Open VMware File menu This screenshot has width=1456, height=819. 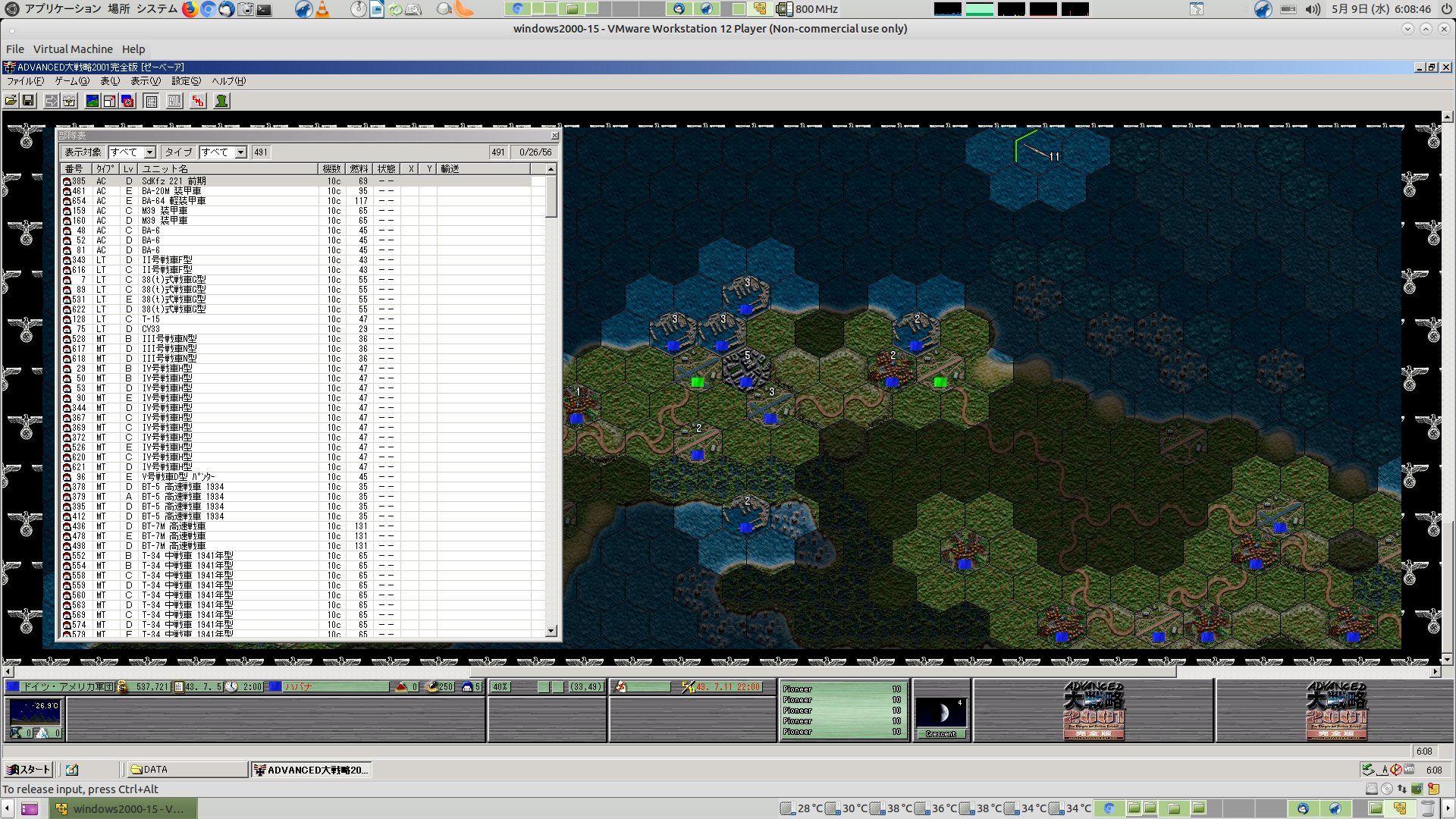pyautogui.click(x=15, y=49)
